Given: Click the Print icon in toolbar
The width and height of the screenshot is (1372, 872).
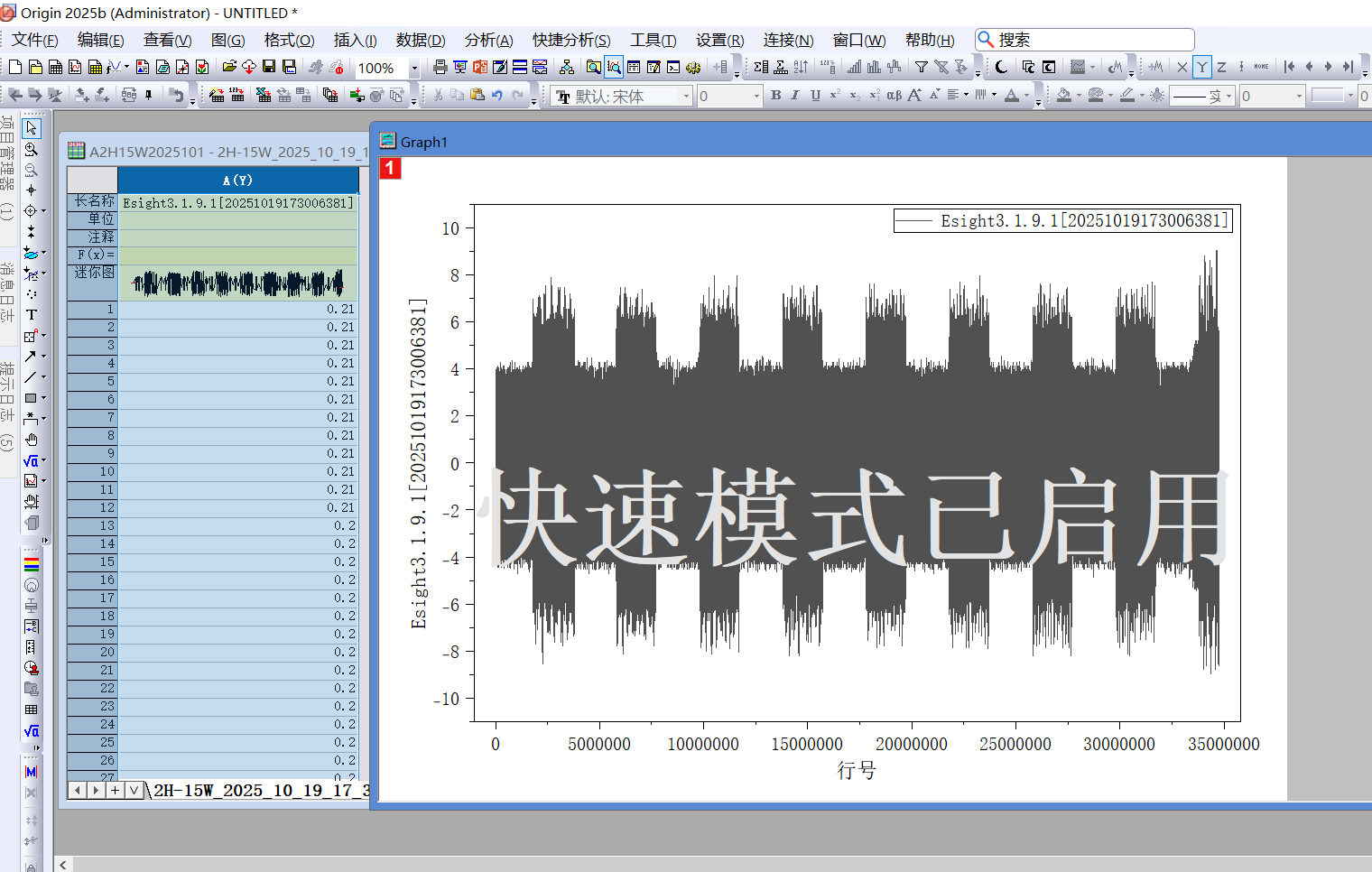Looking at the screenshot, I should (440, 67).
